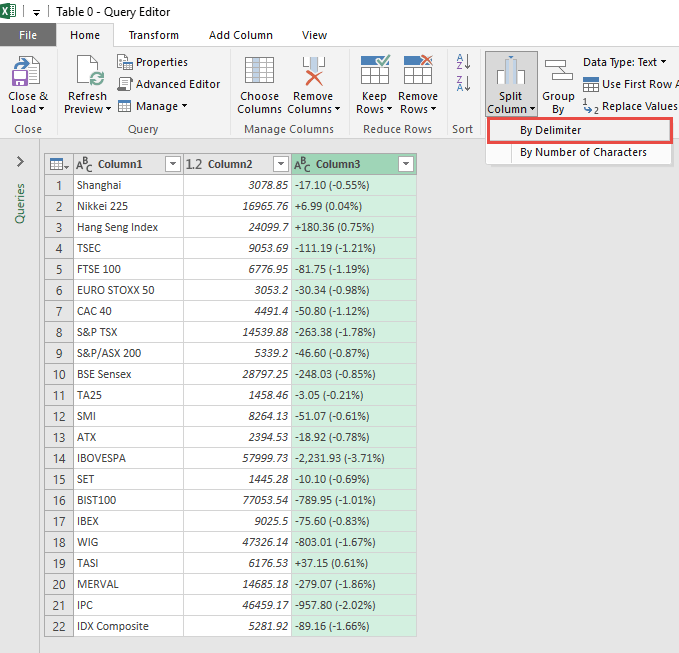Open the Column1 filter dropdown

[x=173, y=164]
